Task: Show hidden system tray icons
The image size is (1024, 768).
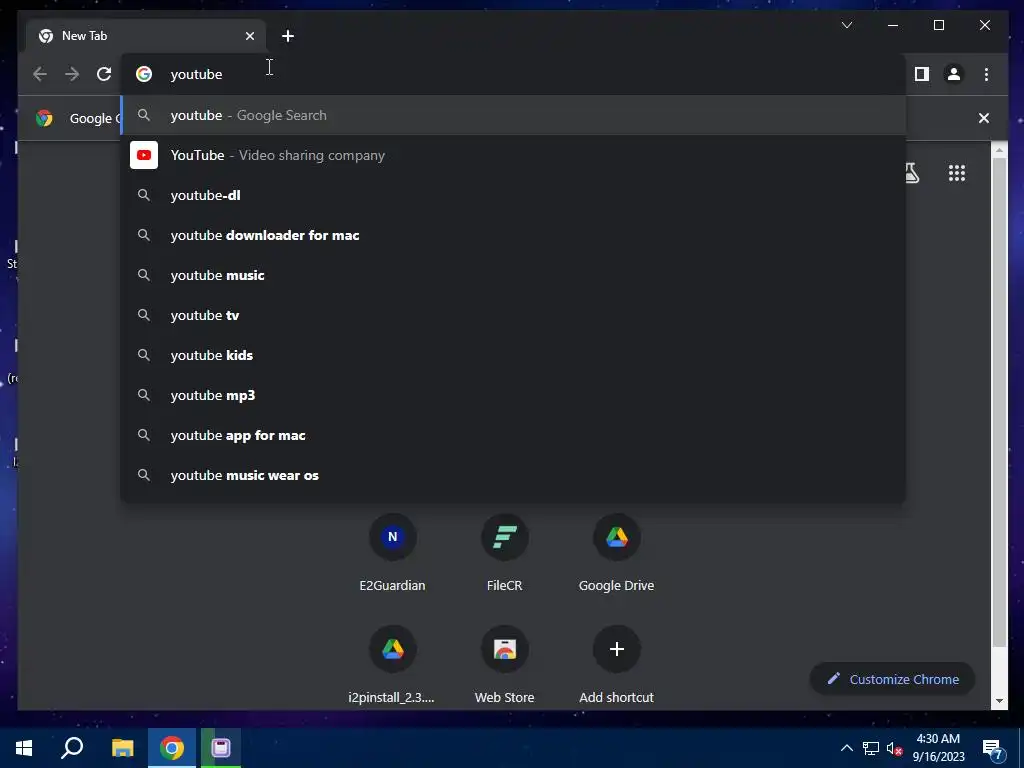Action: click(x=846, y=748)
